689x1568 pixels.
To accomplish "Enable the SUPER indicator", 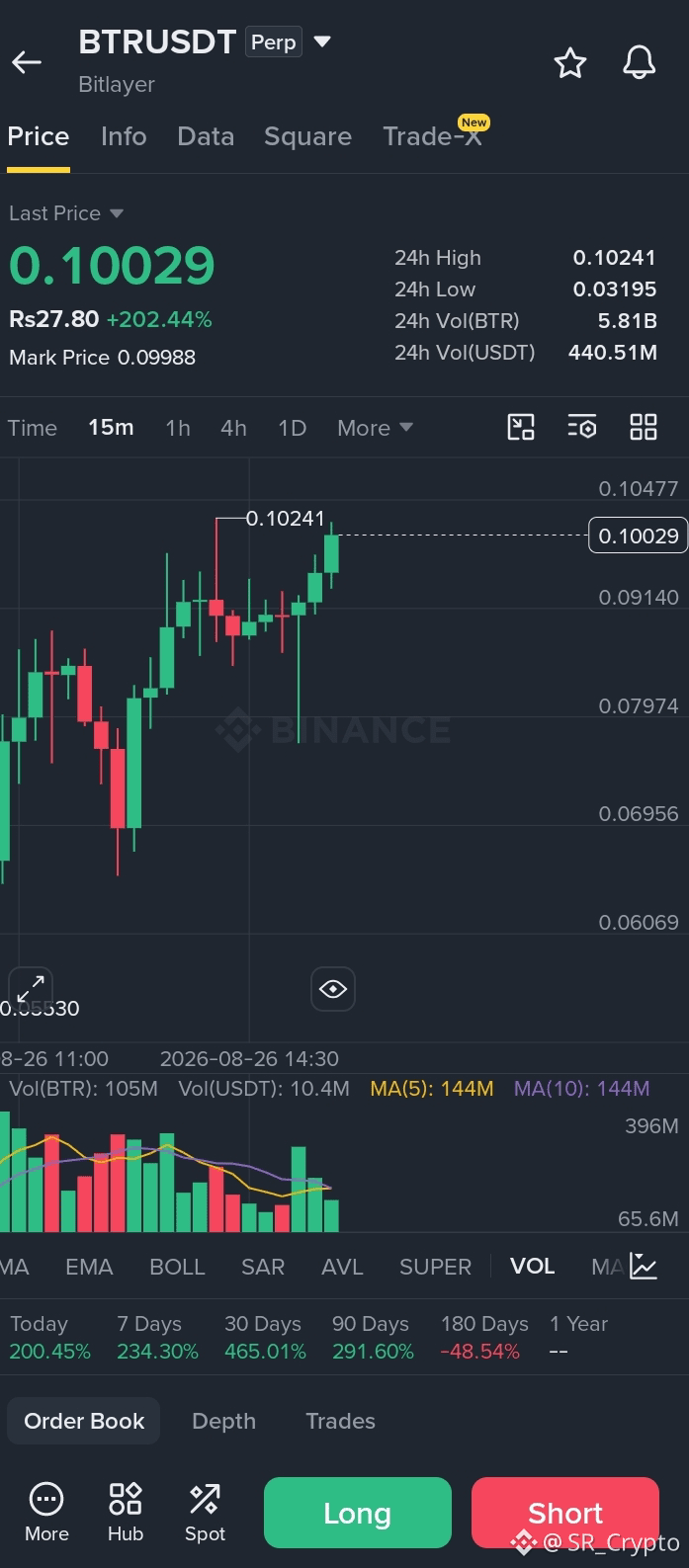I will (x=435, y=1267).
